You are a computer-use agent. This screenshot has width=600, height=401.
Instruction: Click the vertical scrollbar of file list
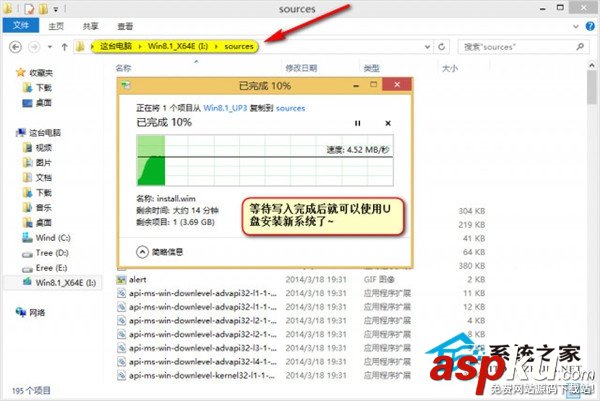(x=591, y=87)
